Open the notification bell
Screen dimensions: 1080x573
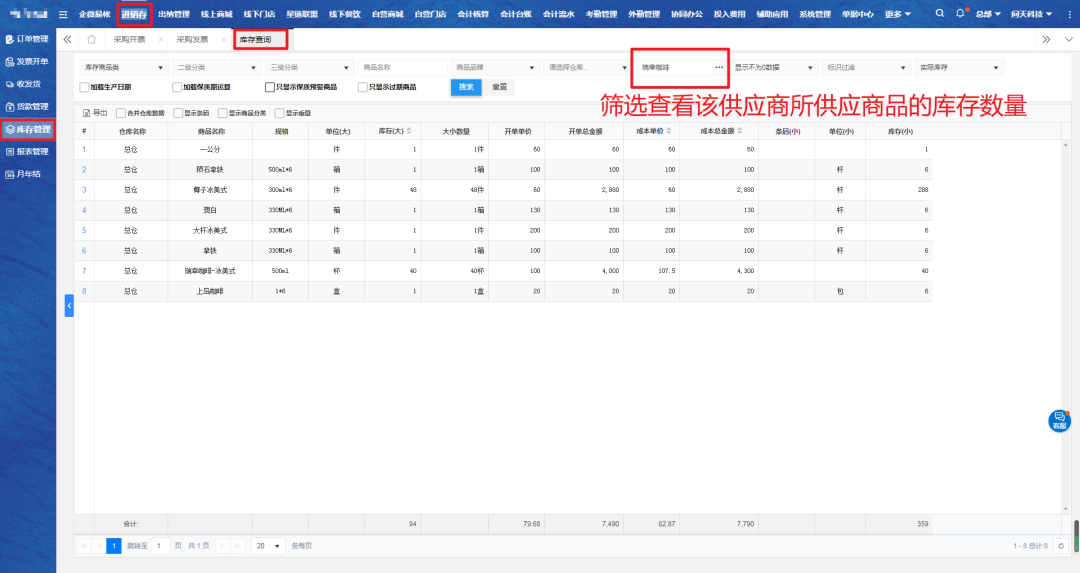[x=960, y=14]
